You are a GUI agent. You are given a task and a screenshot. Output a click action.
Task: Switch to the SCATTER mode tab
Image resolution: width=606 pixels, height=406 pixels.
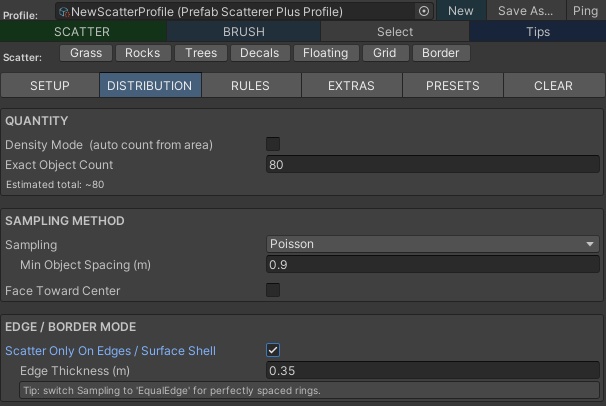coord(83,32)
